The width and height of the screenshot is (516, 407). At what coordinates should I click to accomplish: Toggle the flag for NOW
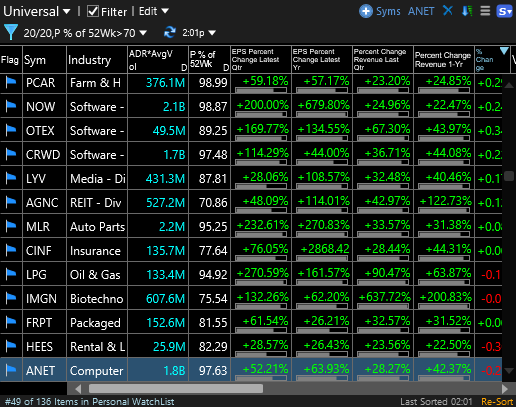click(11, 106)
